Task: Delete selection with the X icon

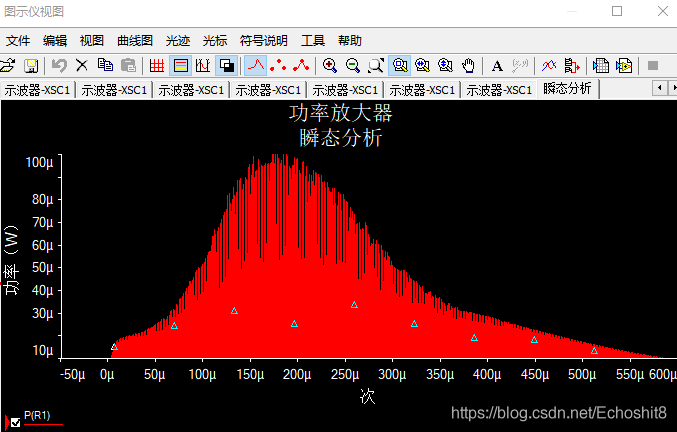Action: [x=82, y=66]
